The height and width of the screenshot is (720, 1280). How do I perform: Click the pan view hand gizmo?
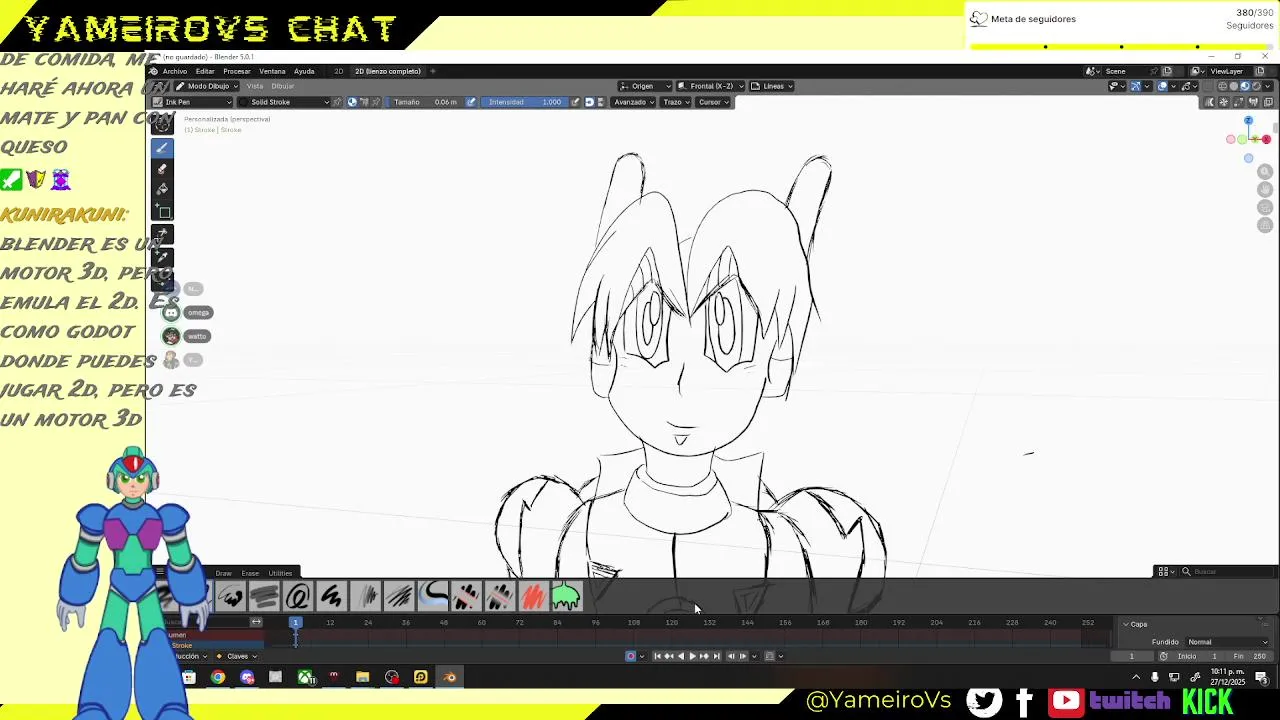[1265, 190]
